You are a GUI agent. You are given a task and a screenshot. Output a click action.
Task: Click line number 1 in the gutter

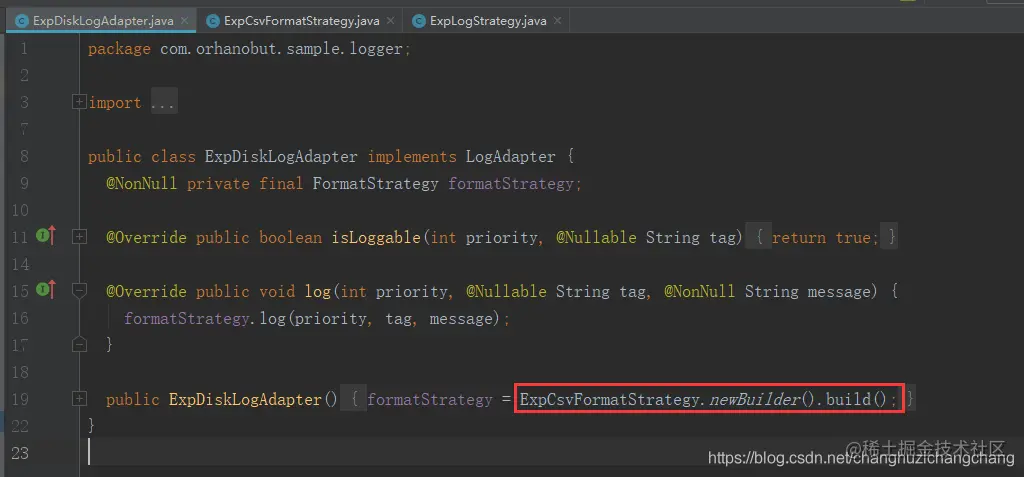pyautogui.click(x=24, y=49)
